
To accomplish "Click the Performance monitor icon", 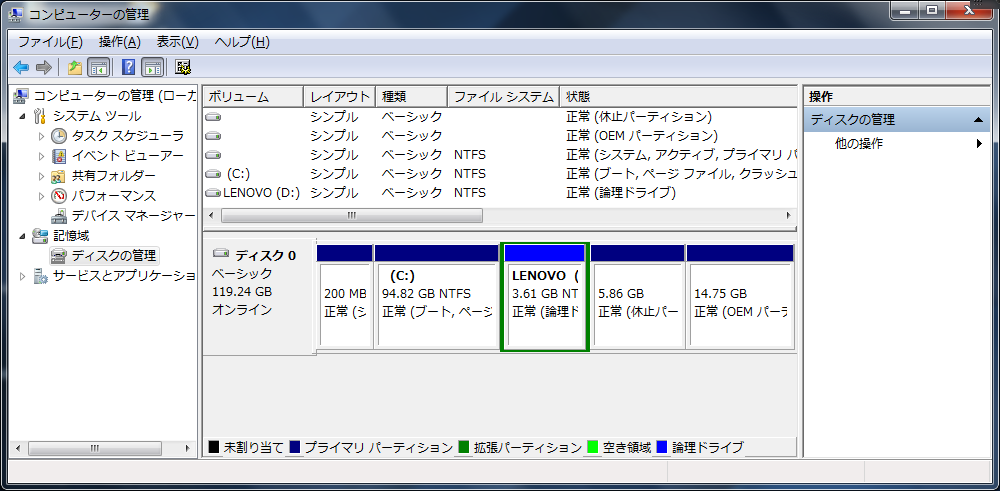I will click(59, 195).
